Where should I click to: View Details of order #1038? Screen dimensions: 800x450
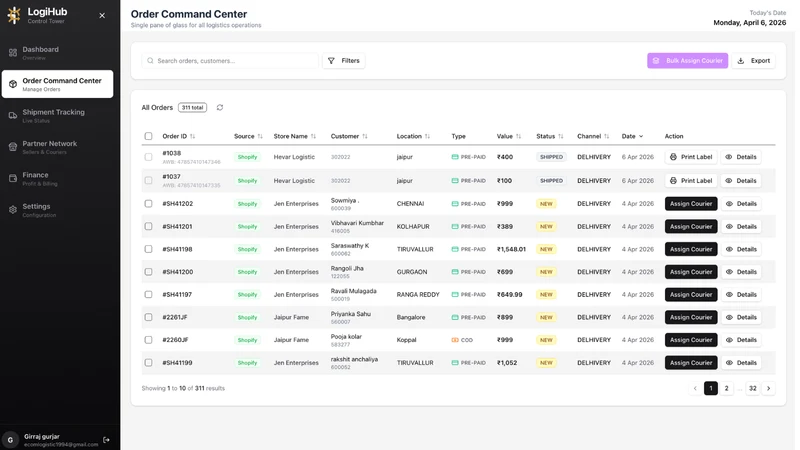click(741, 157)
